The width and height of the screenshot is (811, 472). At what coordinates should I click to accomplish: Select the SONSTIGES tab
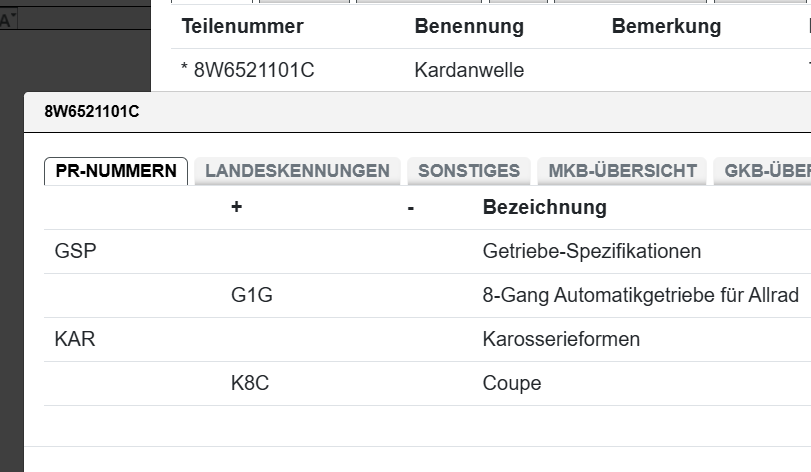(x=469, y=171)
